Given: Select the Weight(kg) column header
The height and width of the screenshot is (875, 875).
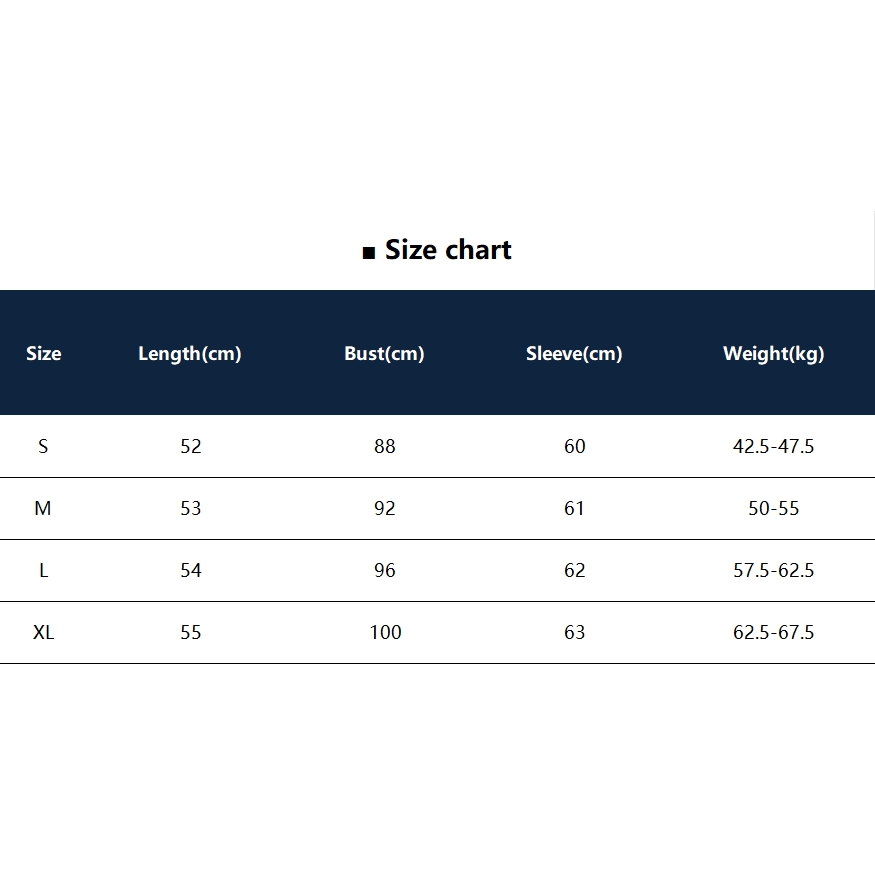Looking at the screenshot, I should [x=773, y=354].
